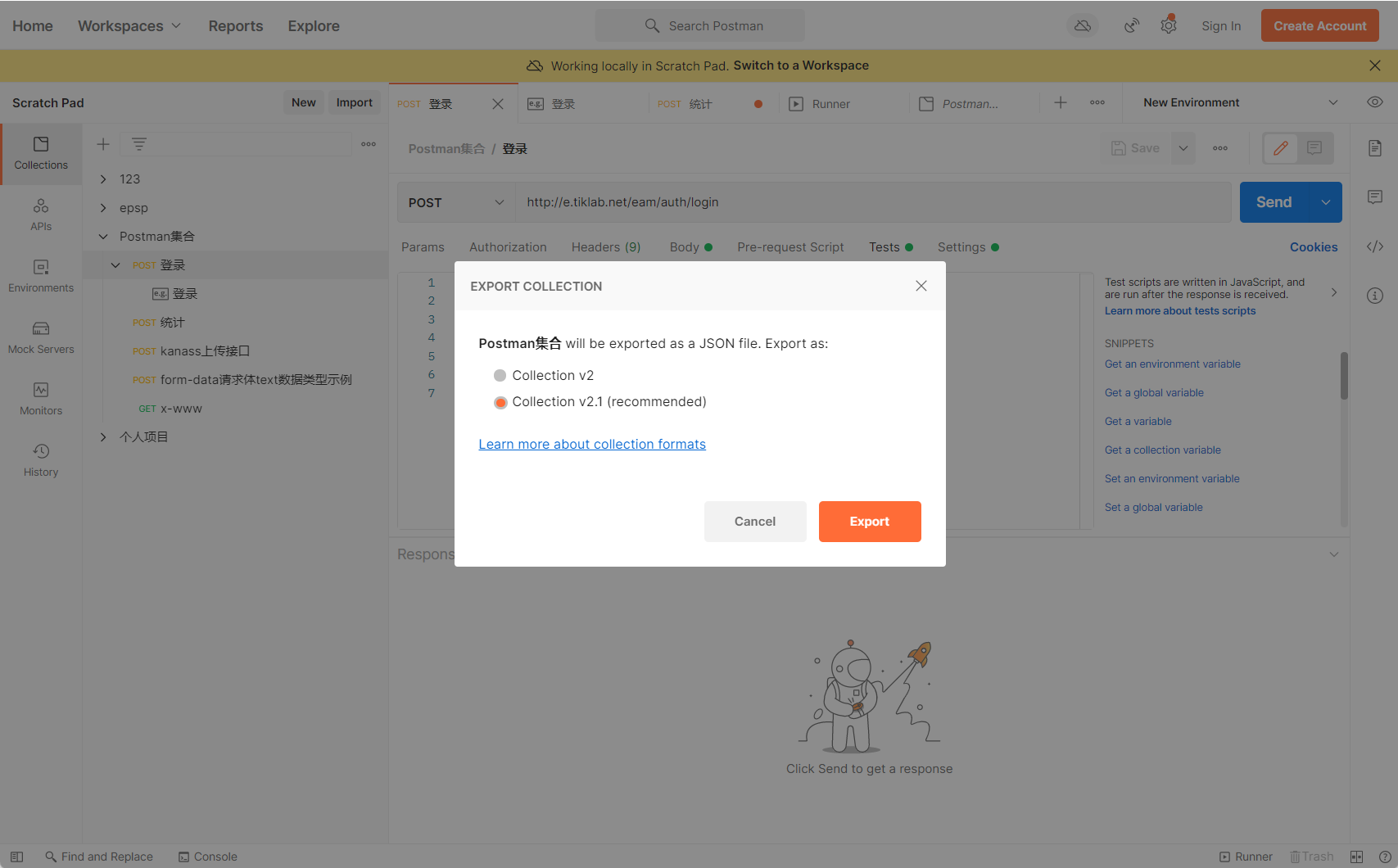Collapse the Postman集合 collection
1398x868 pixels.
pos(103,237)
